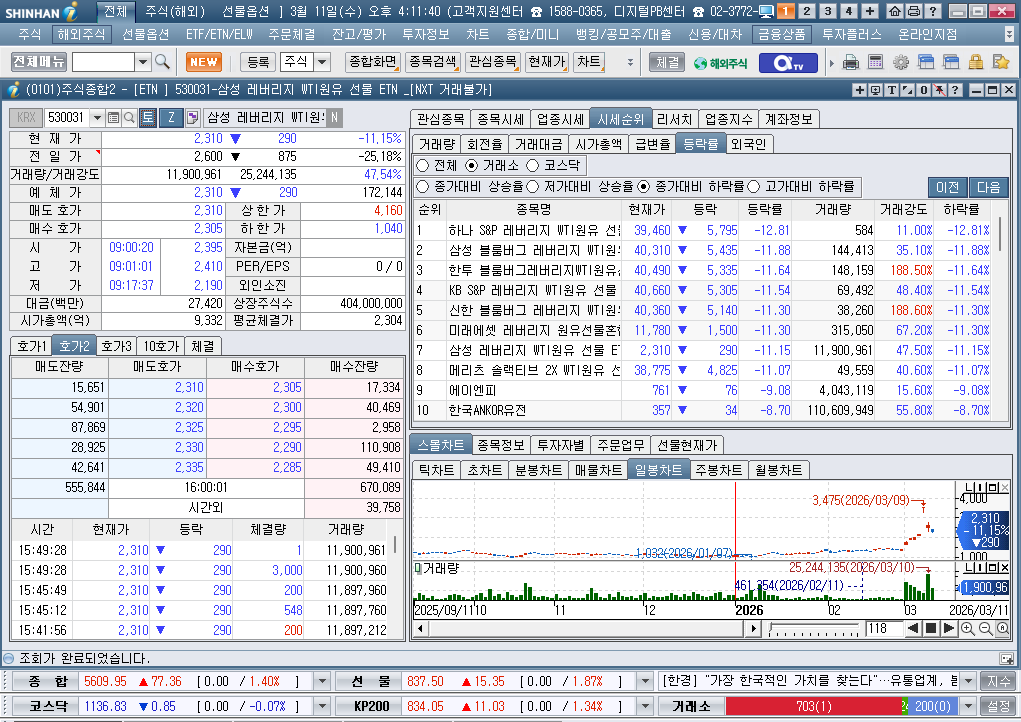Image resolution: width=1021 pixels, height=722 pixels.
Task: Expand the stock code 530031 dropdown
Action: click(x=98, y=117)
